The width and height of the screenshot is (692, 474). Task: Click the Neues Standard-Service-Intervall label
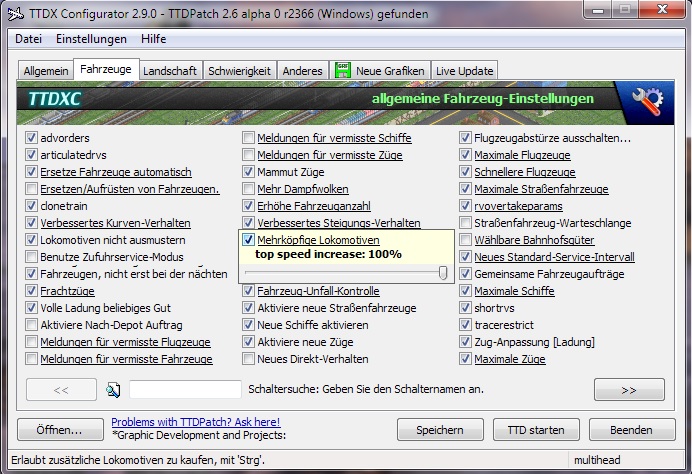coord(554,257)
